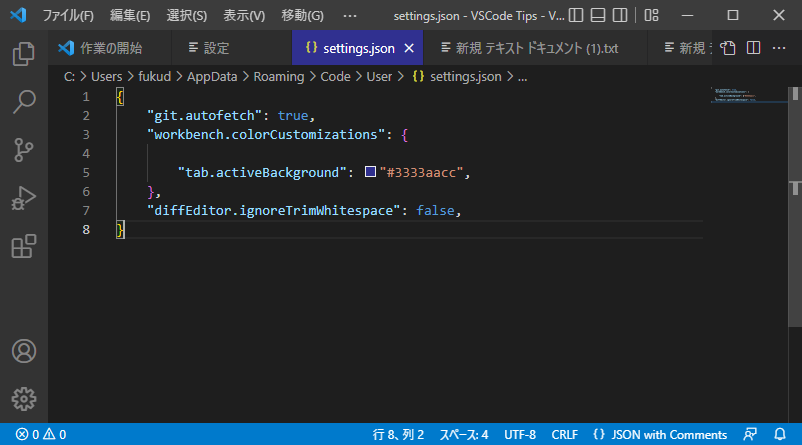Image resolution: width=802 pixels, height=445 pixels.
Task: Click the true value on line 2
Action: pos(293,116)
